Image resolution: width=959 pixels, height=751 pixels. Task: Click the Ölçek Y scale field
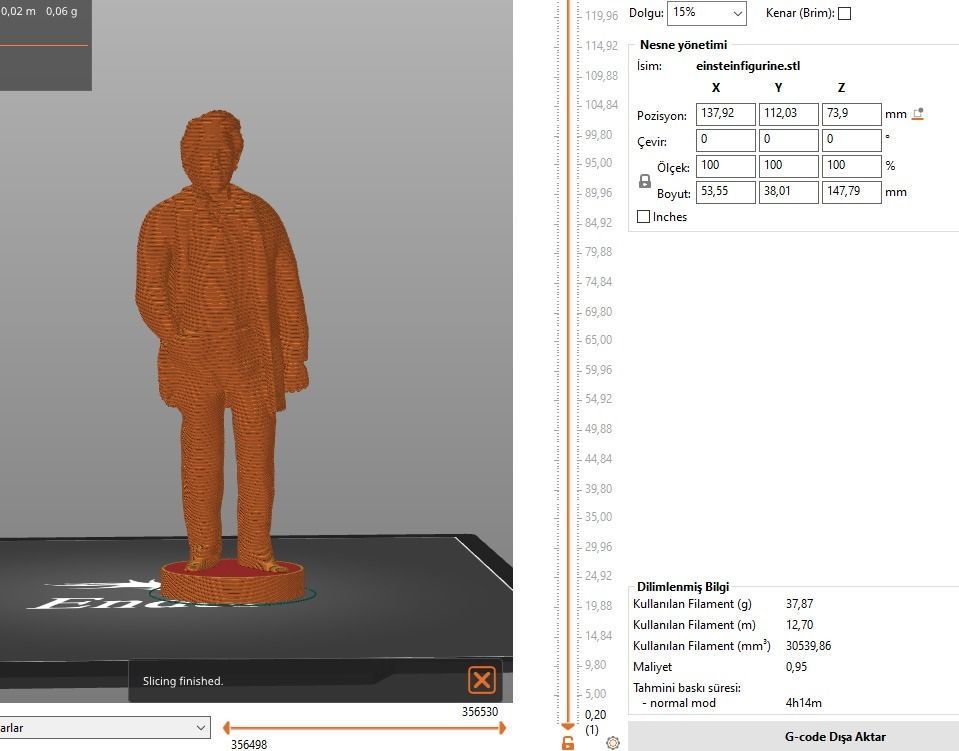[788, 166]
